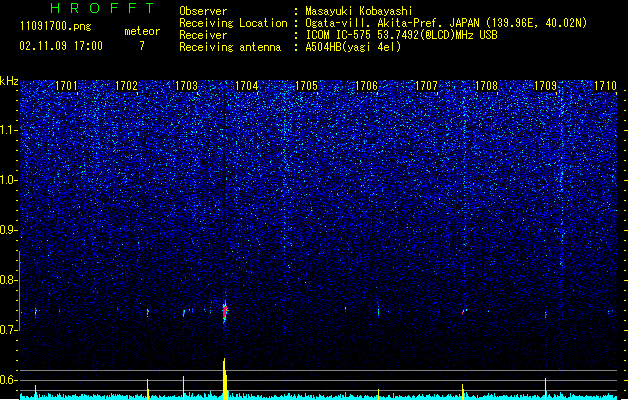Click the 0.7 kHz axis label
This screenshot has height=400, width=629.
click(9, 330)
